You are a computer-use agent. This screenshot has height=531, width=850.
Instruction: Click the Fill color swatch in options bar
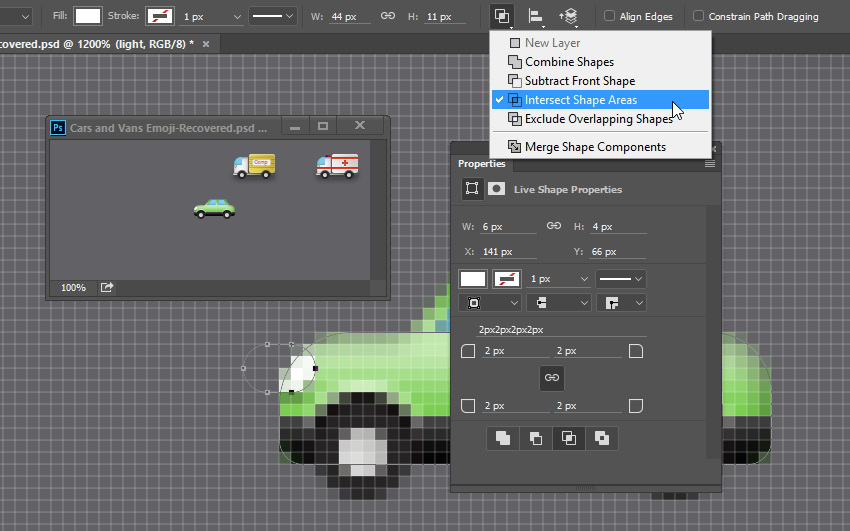coord(88,16)
